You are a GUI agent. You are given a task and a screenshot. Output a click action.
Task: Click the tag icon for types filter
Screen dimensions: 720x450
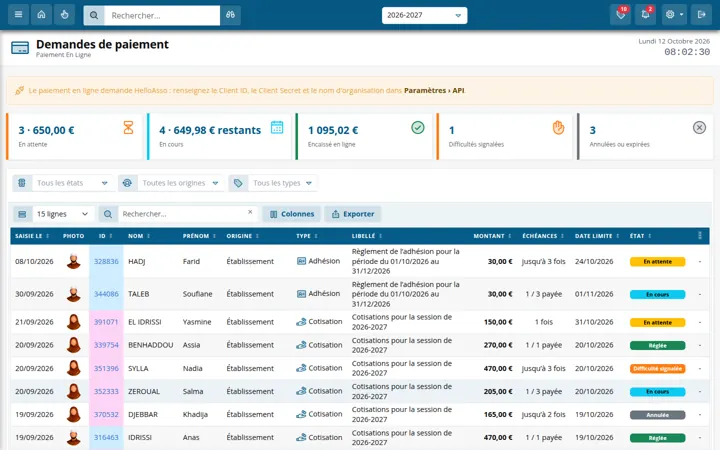click(238, 183)
